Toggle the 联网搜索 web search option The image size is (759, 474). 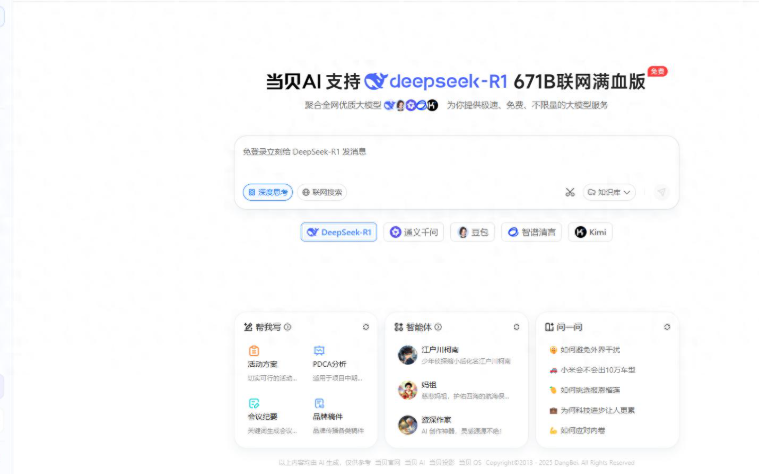click(x=322, y=192)
